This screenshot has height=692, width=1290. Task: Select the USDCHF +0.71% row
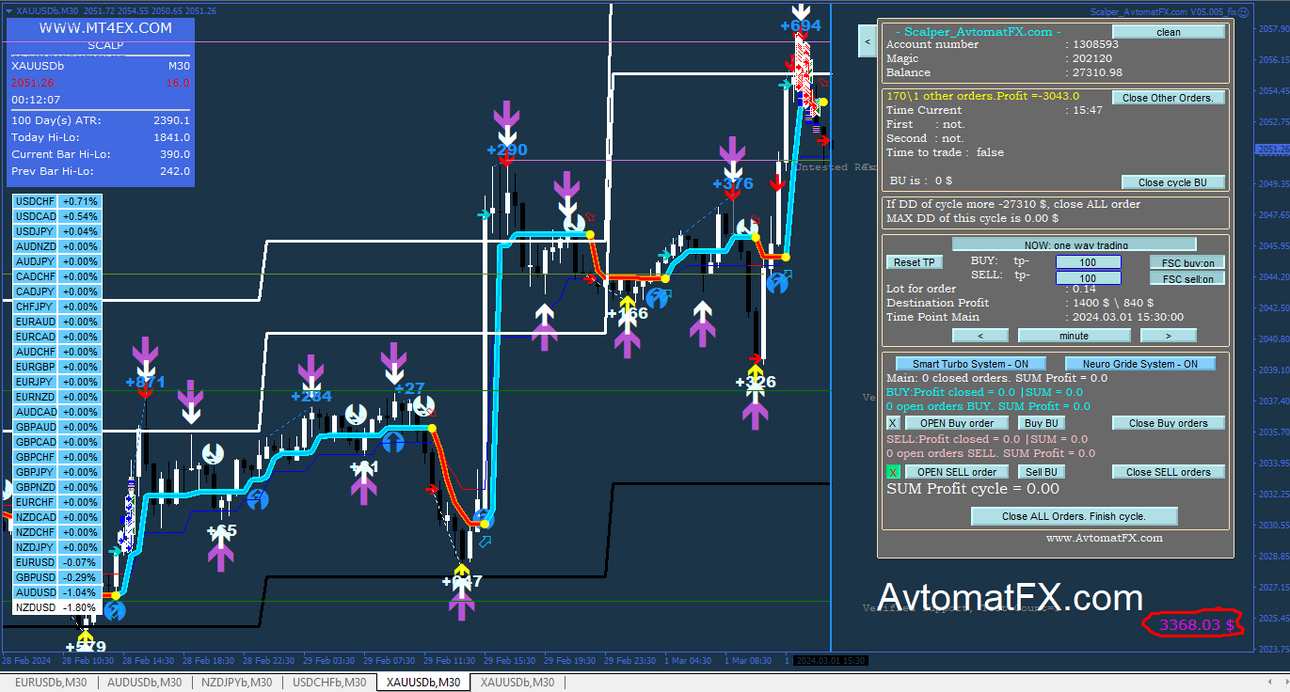click(57, 201)
